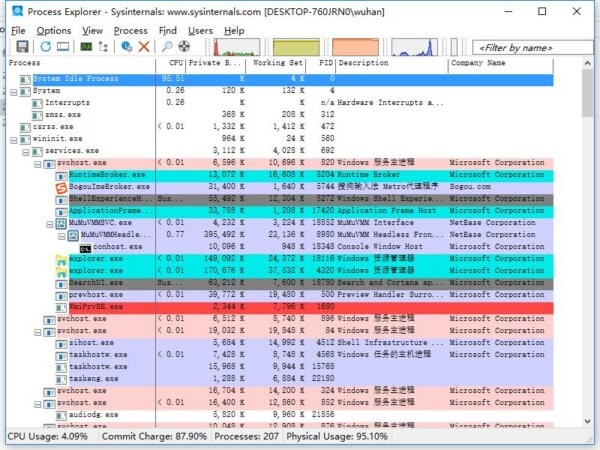Collapse svchost.exe PID 84 node

coord(38,332)
